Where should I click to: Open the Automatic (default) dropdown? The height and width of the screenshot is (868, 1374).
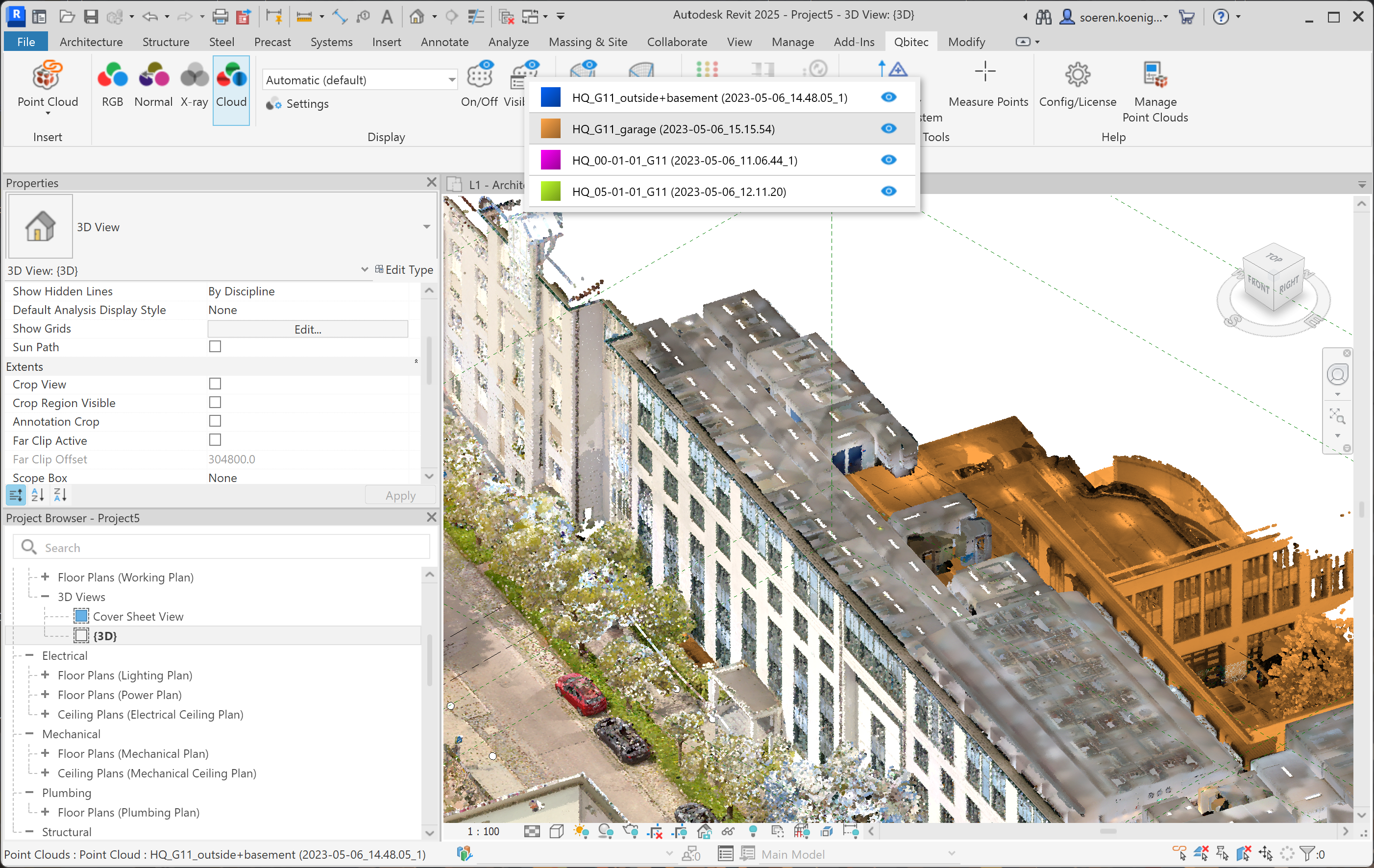(x=451, y=80)
